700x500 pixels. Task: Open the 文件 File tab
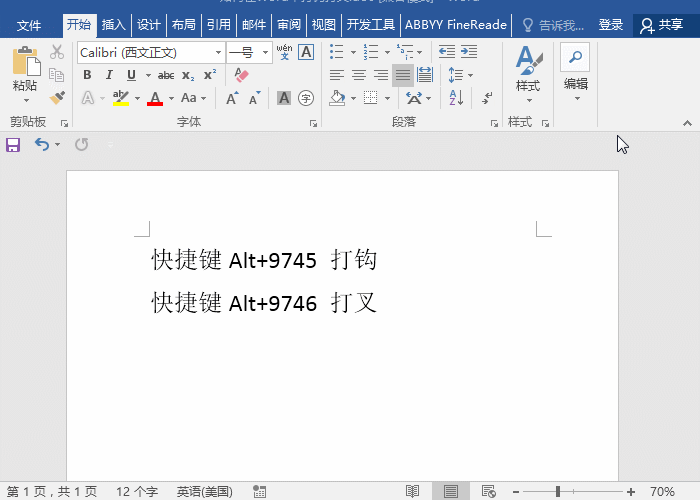coord(29,25)
